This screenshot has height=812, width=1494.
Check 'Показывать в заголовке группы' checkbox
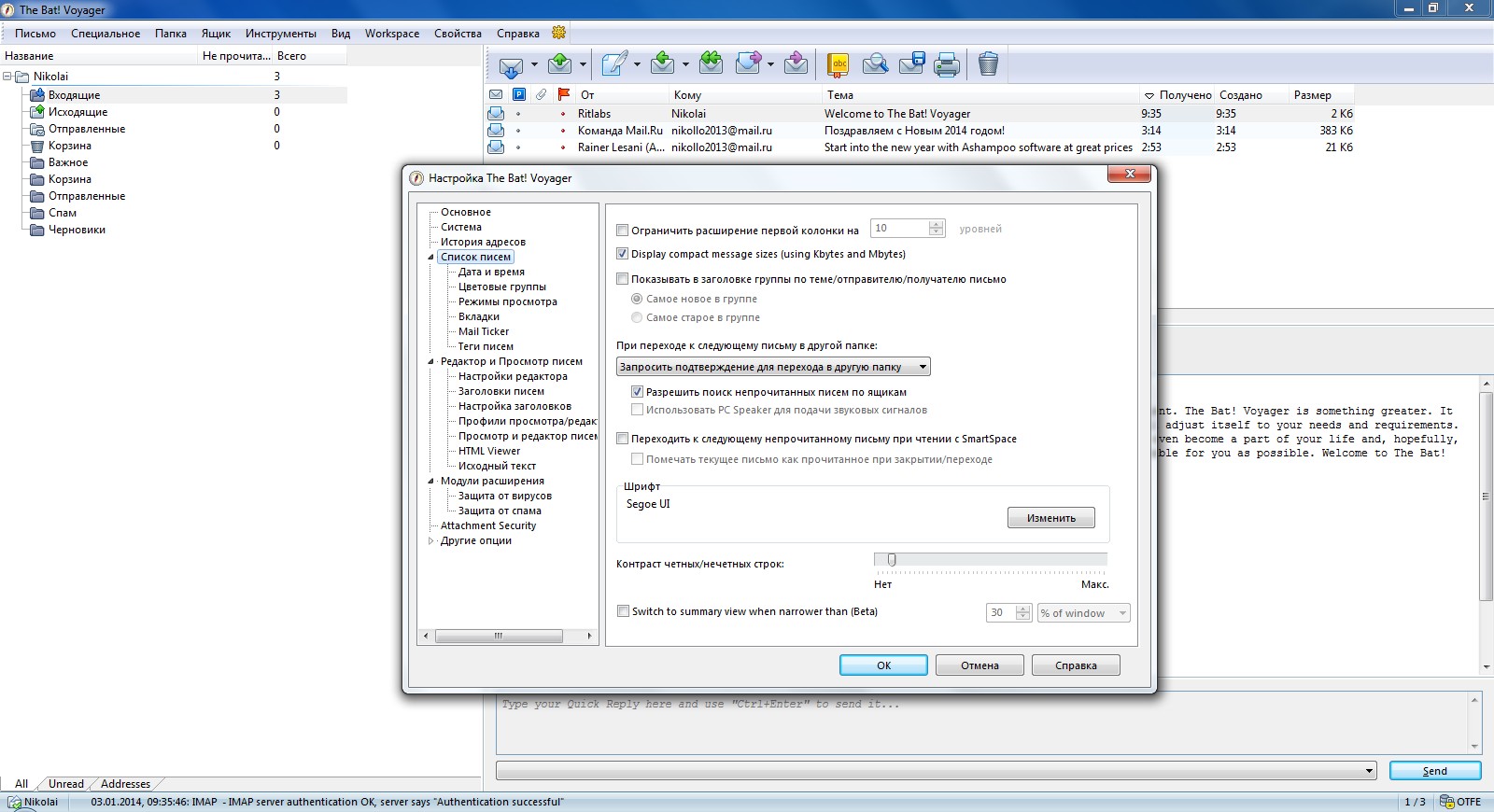click(623, 278)
